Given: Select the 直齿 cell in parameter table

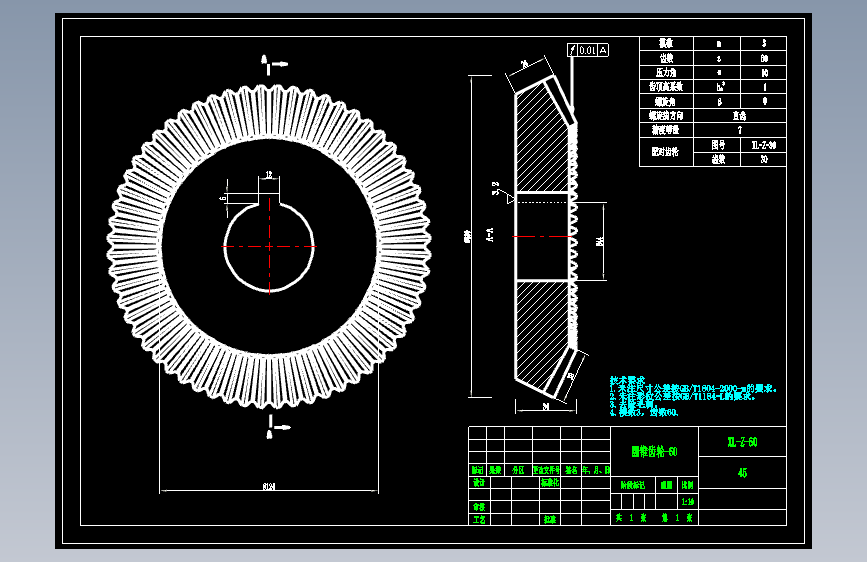Looking at the screenshot, I should (x=740, y=116).
